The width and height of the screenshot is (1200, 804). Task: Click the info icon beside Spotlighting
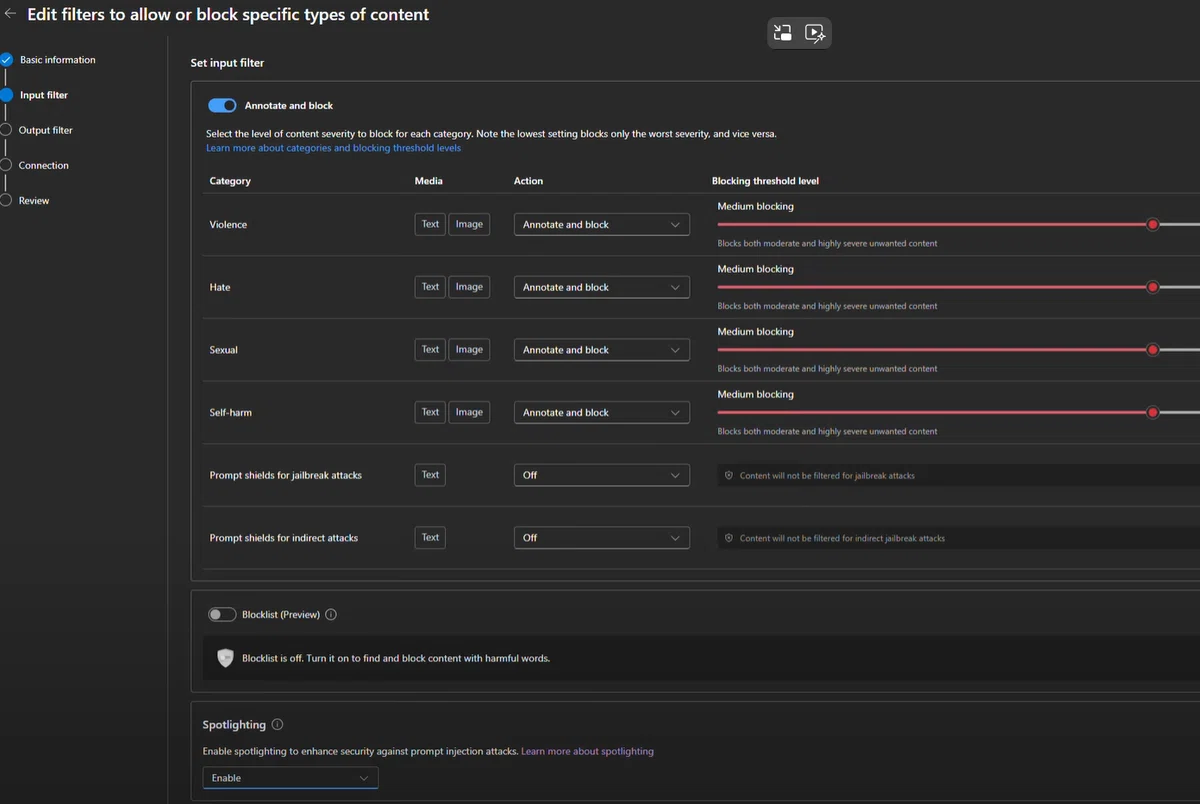pyautogui.click(x=278, y=725)
